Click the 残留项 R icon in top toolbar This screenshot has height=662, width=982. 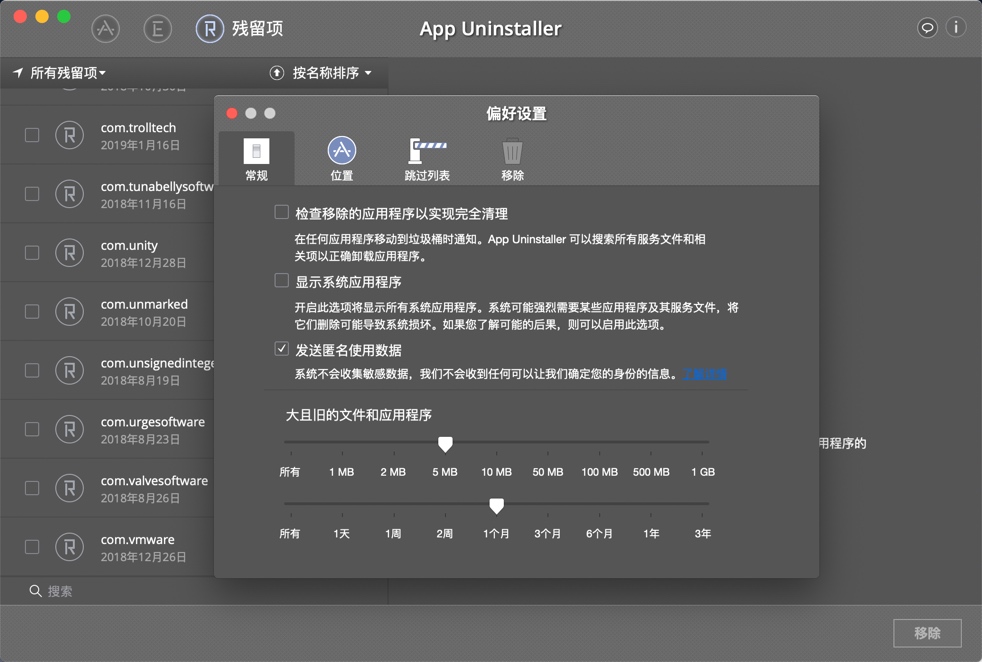[210, 29]
